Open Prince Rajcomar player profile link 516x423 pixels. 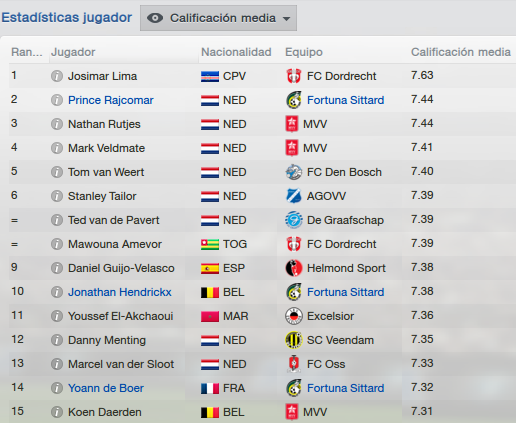[111, 100]
